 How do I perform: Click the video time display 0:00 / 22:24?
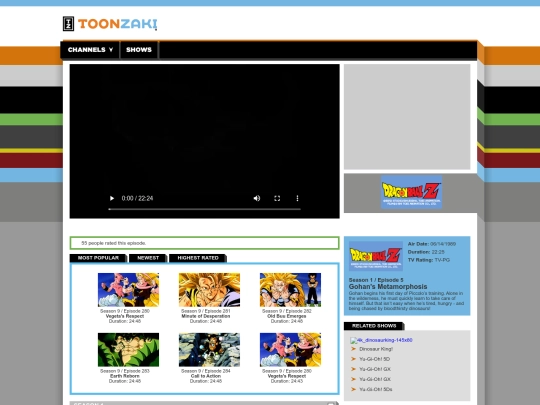click(x=137, y=198)
